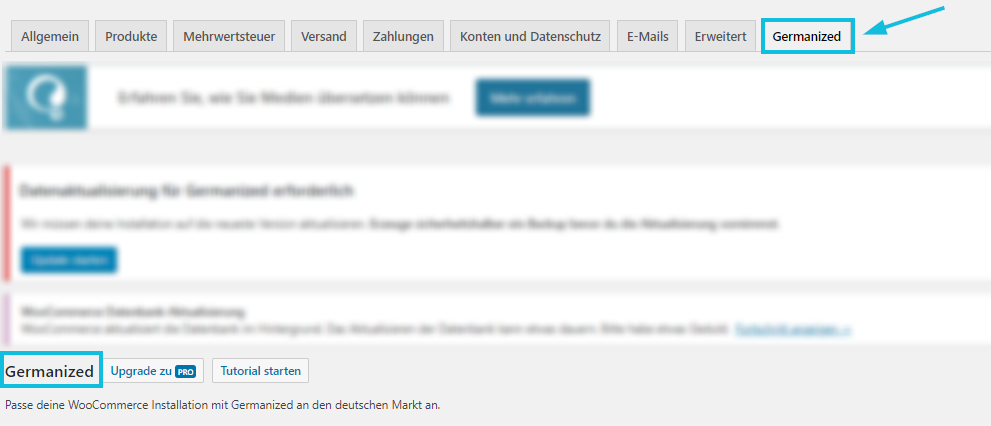Switch to Konten und Datenschutz tab

pyautogui.click(x=530, y=36)
